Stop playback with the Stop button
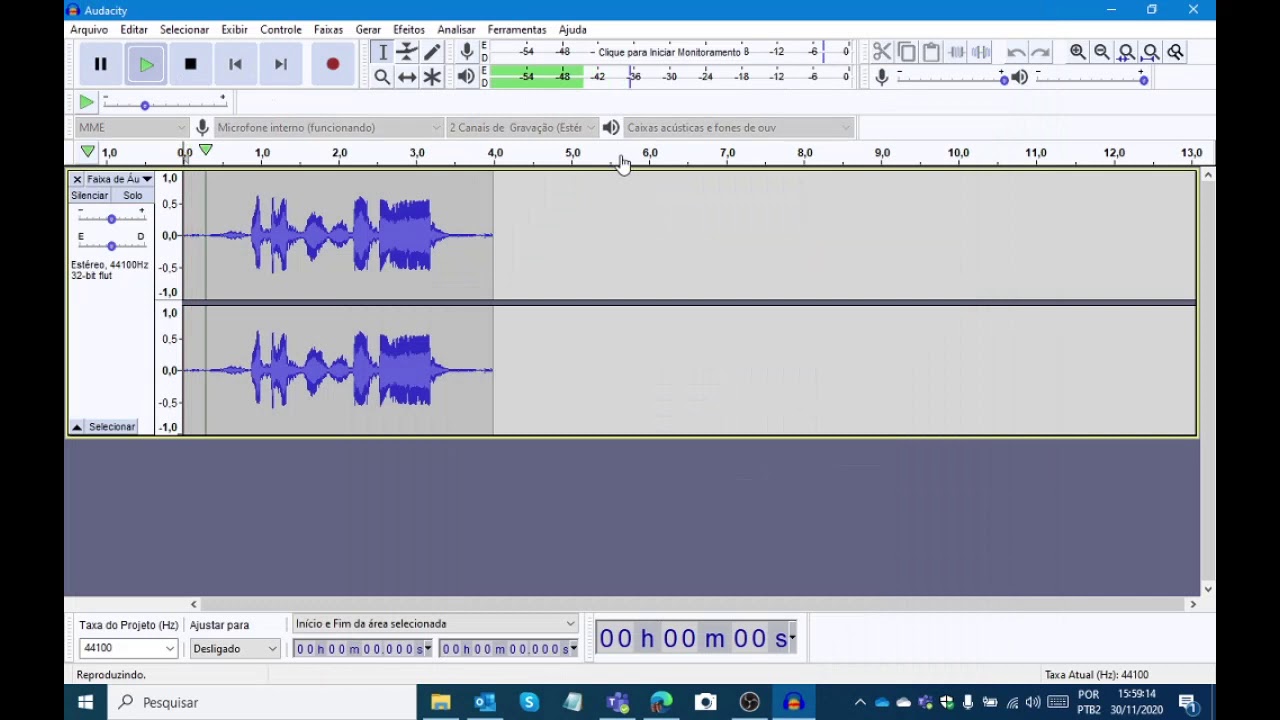This screenshot has width=1280, height=720. [x=191, y=64]
